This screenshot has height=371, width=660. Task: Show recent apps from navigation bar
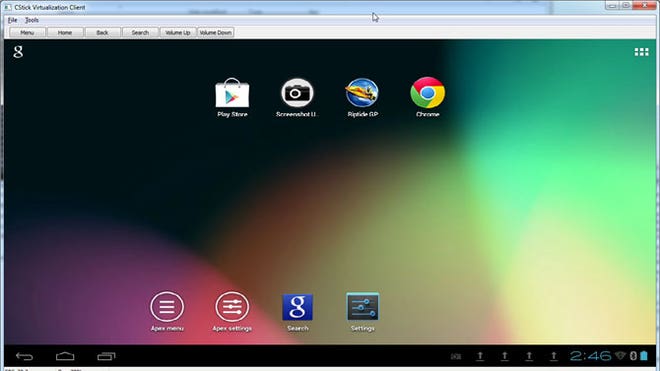tap(106, 356)
